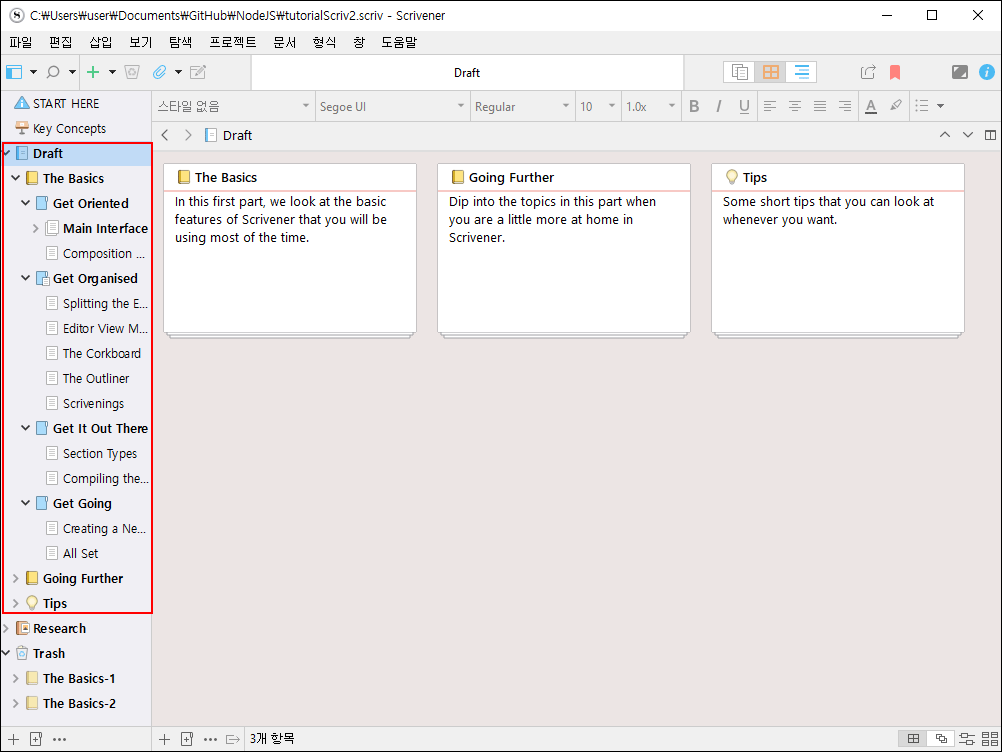
Task: Click the compile export icon
Action: click(x=868, y=72)
